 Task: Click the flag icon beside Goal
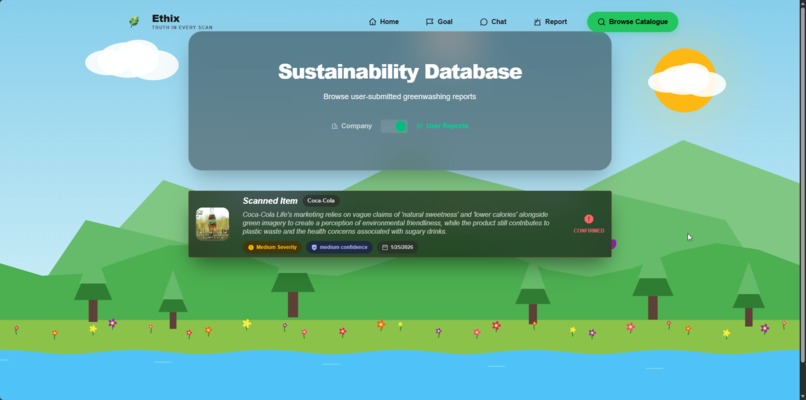coord(429,22)
